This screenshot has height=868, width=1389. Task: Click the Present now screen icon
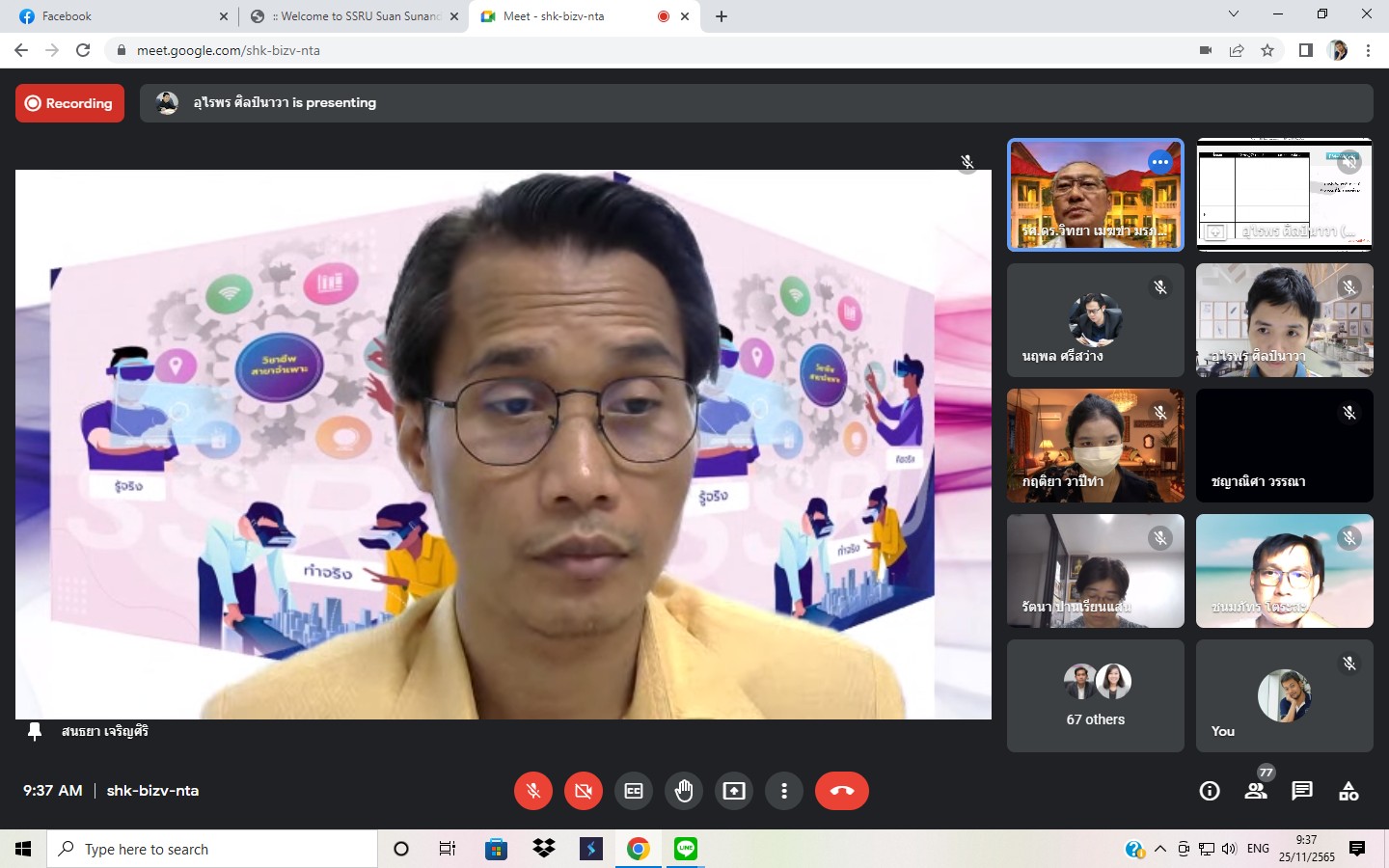click(x=734, y=791)
